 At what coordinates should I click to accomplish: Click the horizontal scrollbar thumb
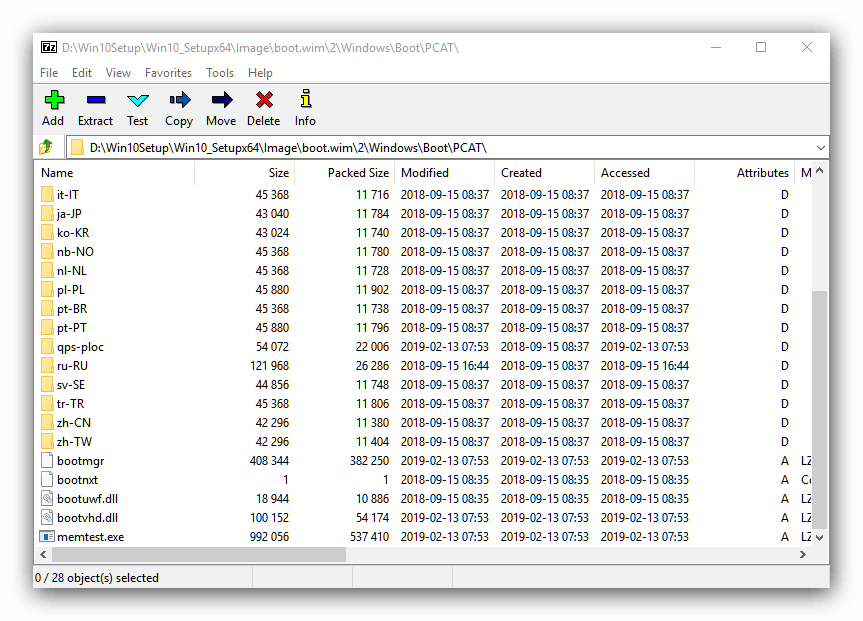pos(199,554)
